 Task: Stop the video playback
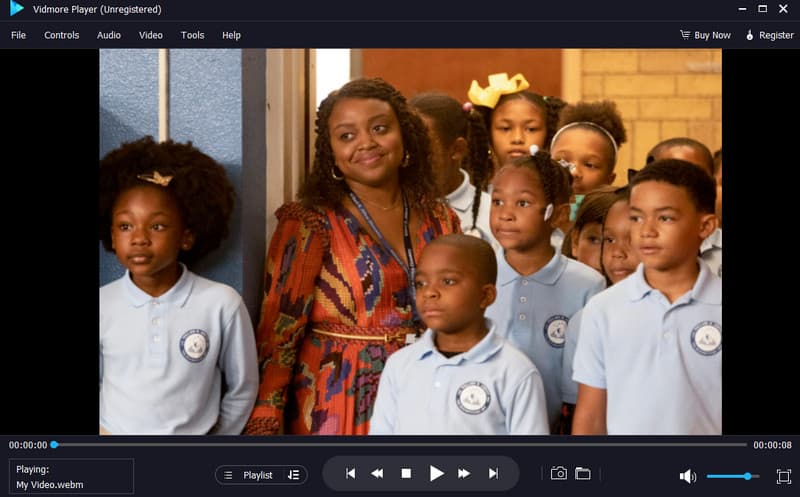(406, 474)
